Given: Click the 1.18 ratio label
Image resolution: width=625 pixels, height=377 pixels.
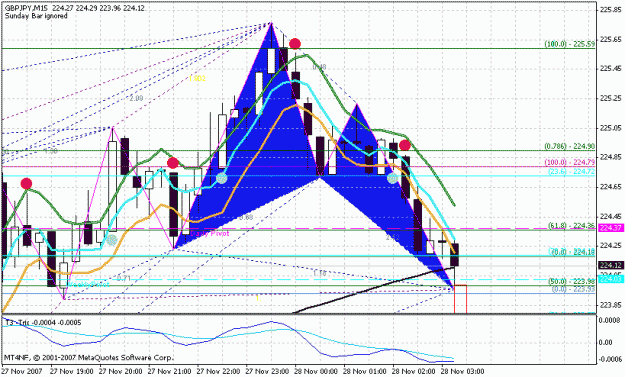Looking at the screenshot, I should coord(320,273).
